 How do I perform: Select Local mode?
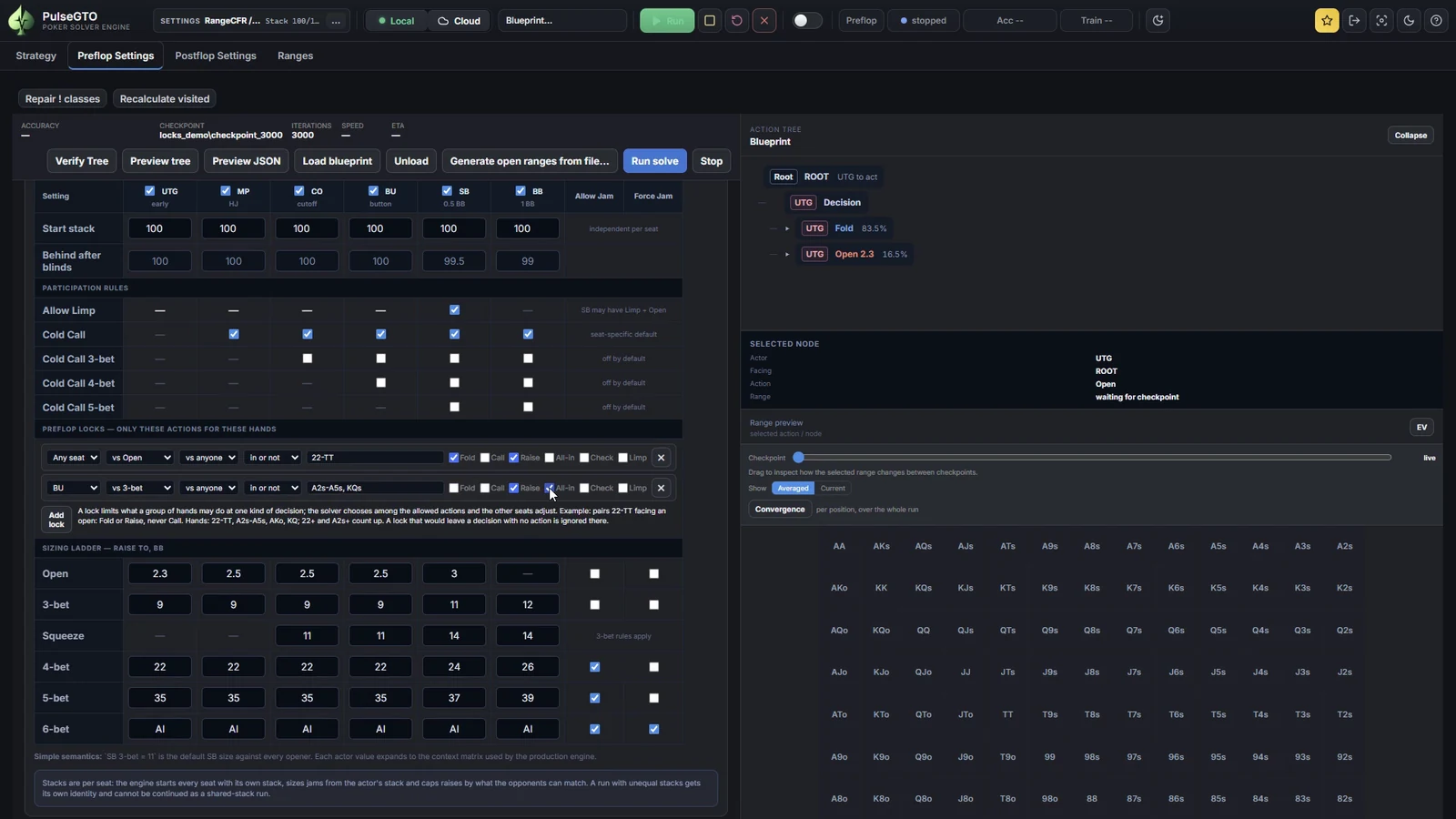(x=396, y=20)
